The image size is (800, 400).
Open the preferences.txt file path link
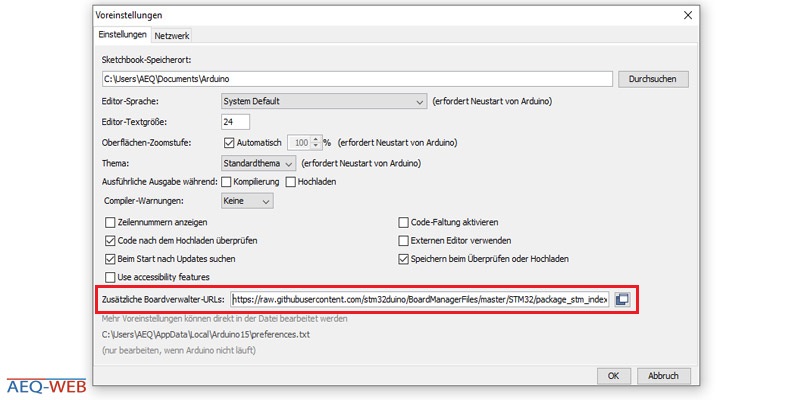click(206, 335)
